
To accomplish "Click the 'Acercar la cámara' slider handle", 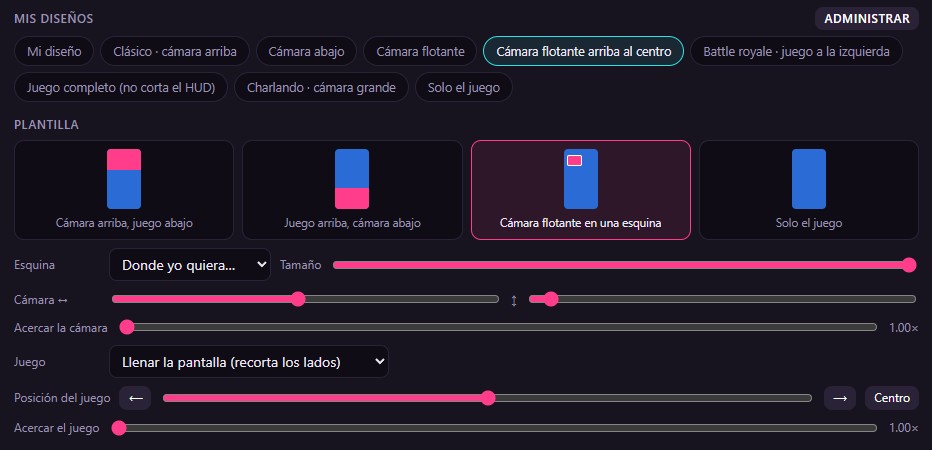I will pos(127,327).
